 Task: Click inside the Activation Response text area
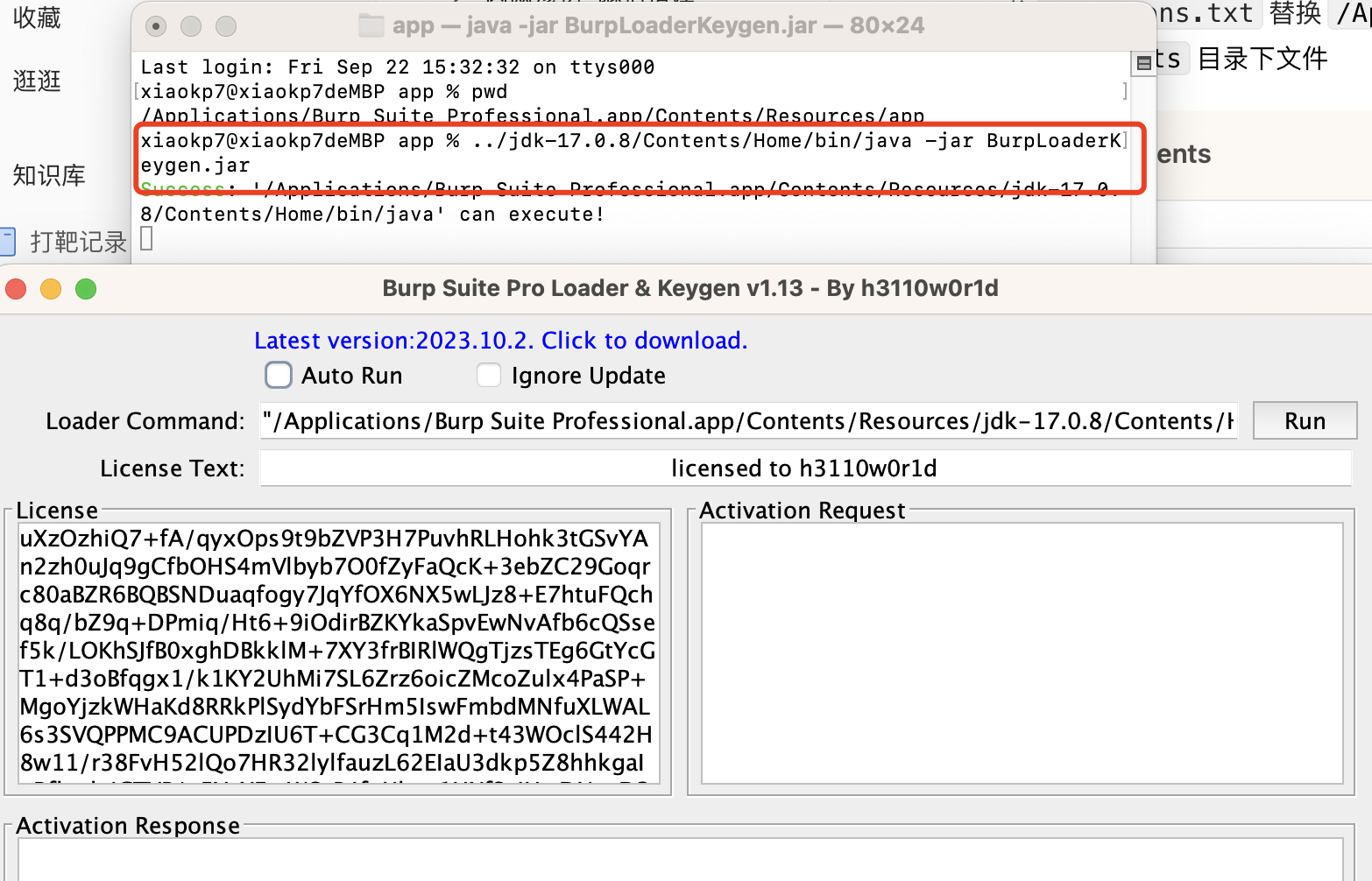[x=680, y=859]
